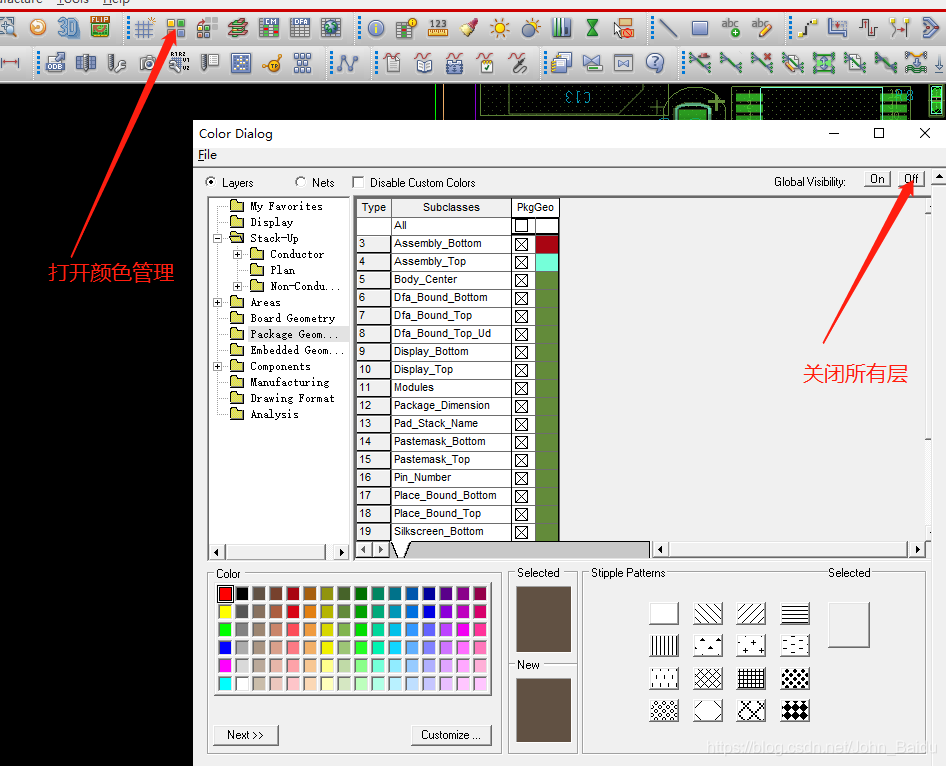Click the blue zigzag net icon
946x766 pixels.
click(348, 63)
